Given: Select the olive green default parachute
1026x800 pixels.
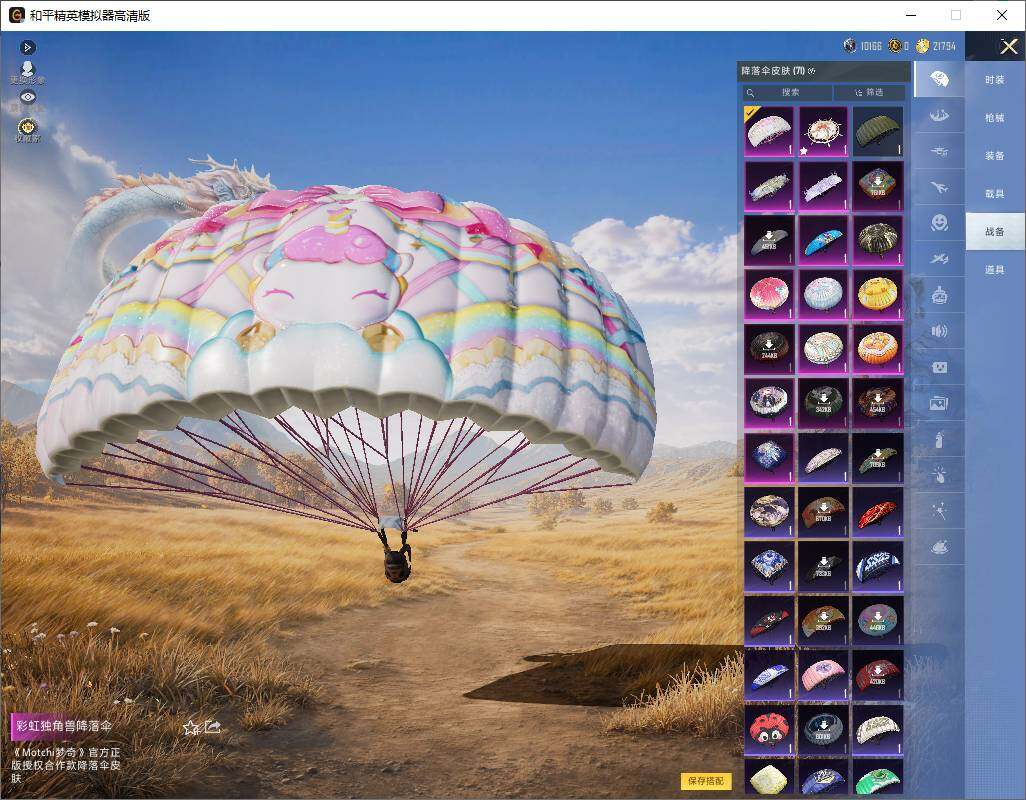Looking at the screenshot, I should pyautogui.click(x=877, y=131).
